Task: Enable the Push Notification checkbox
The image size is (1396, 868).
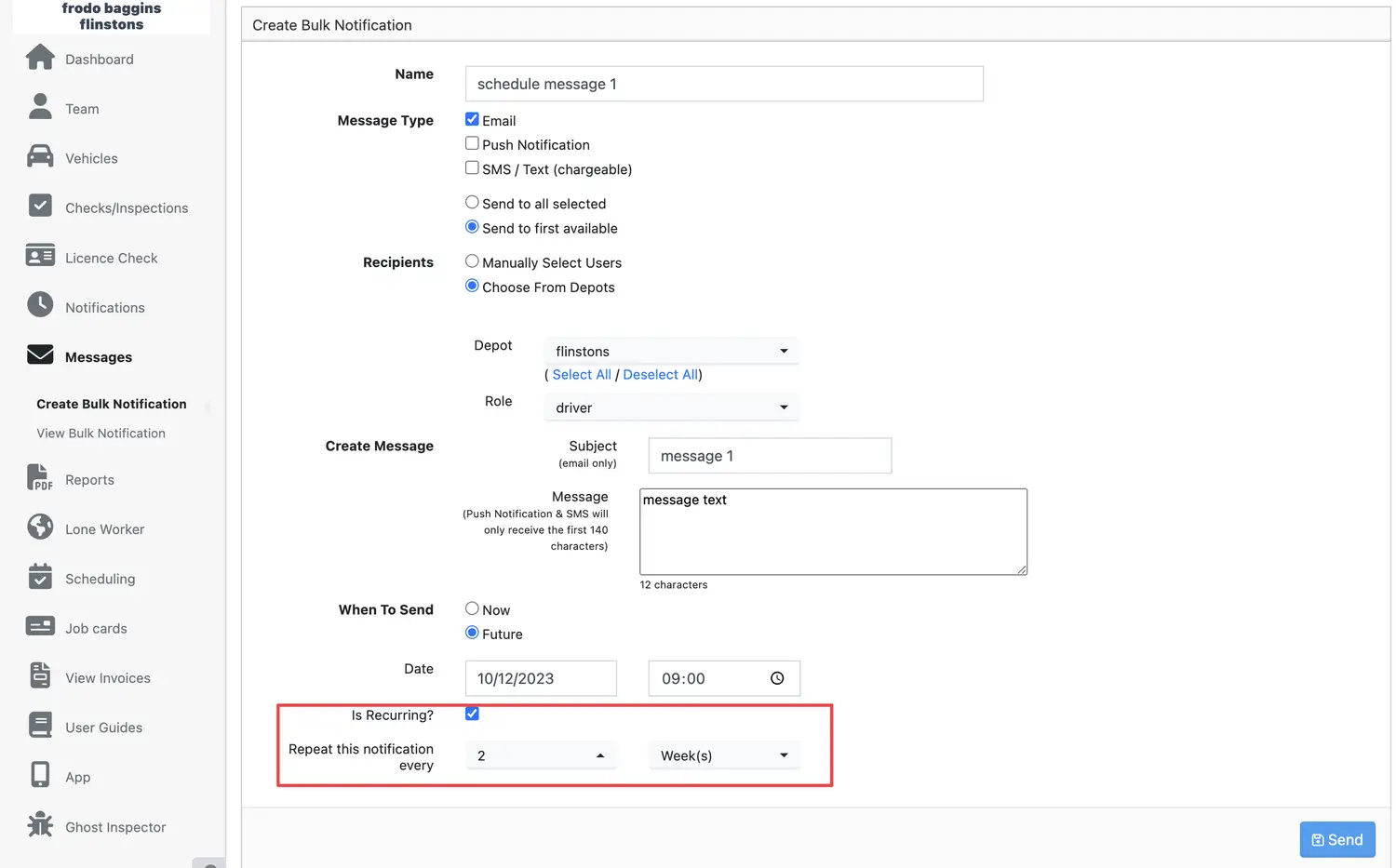Action: [472, 143]
